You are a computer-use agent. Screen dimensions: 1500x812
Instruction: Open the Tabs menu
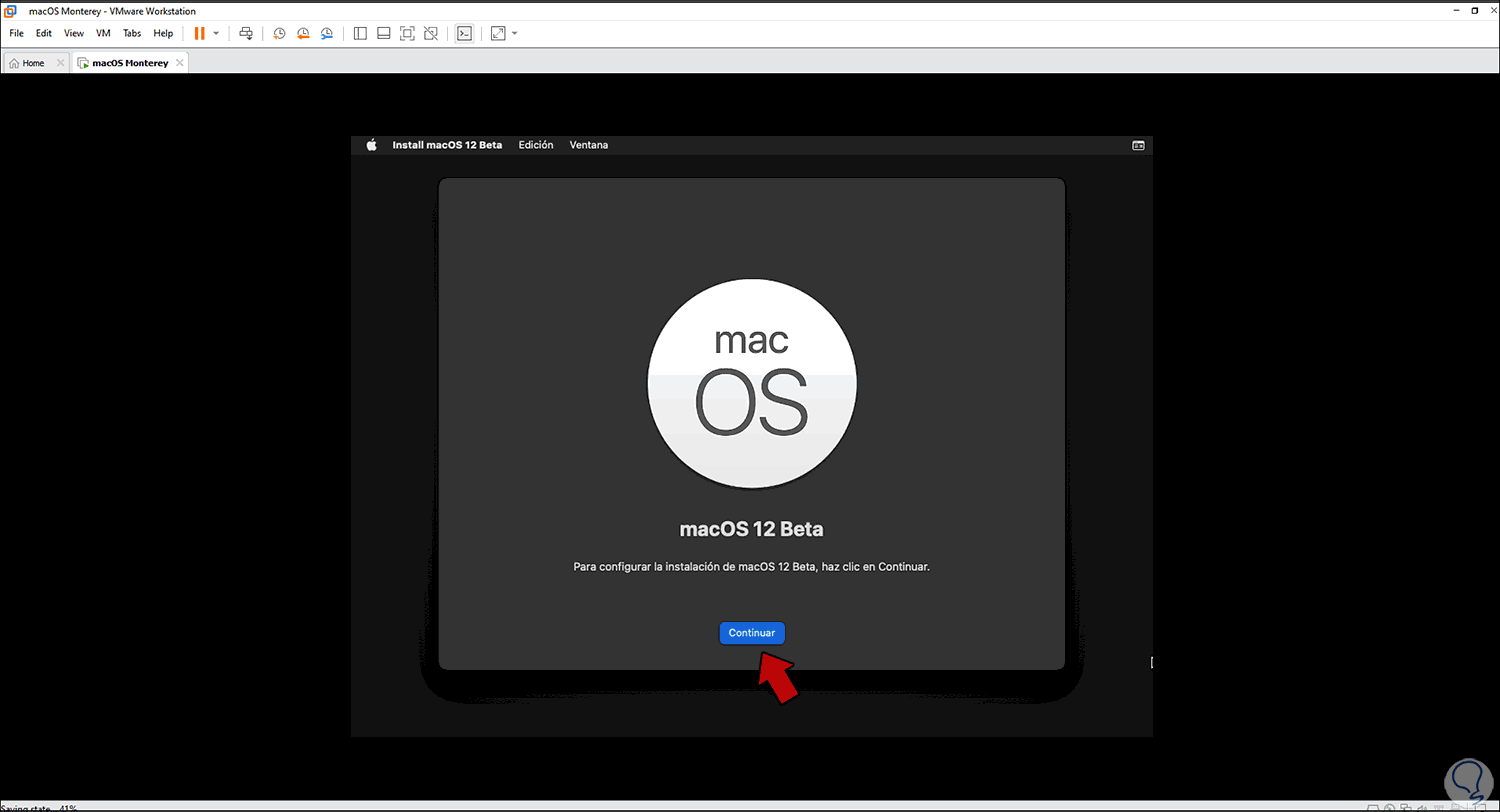pyautogui.click(x=132, y=33)
